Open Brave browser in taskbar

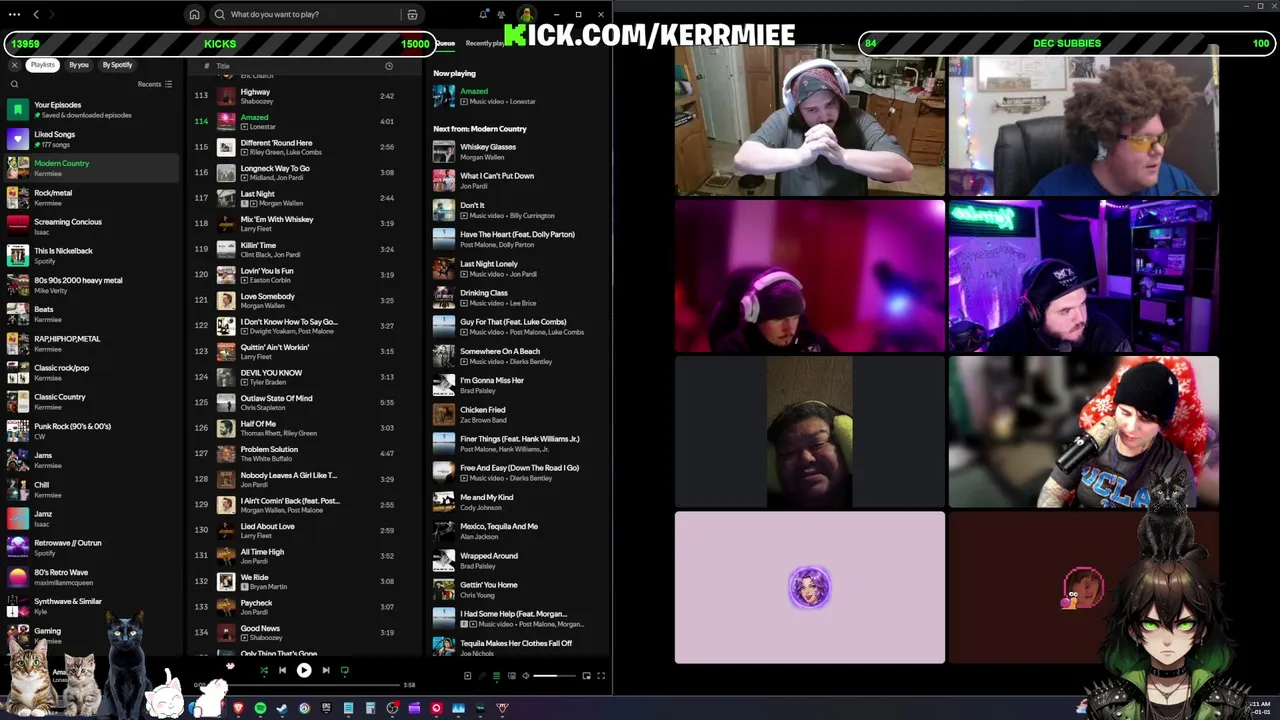click(238, 708)
